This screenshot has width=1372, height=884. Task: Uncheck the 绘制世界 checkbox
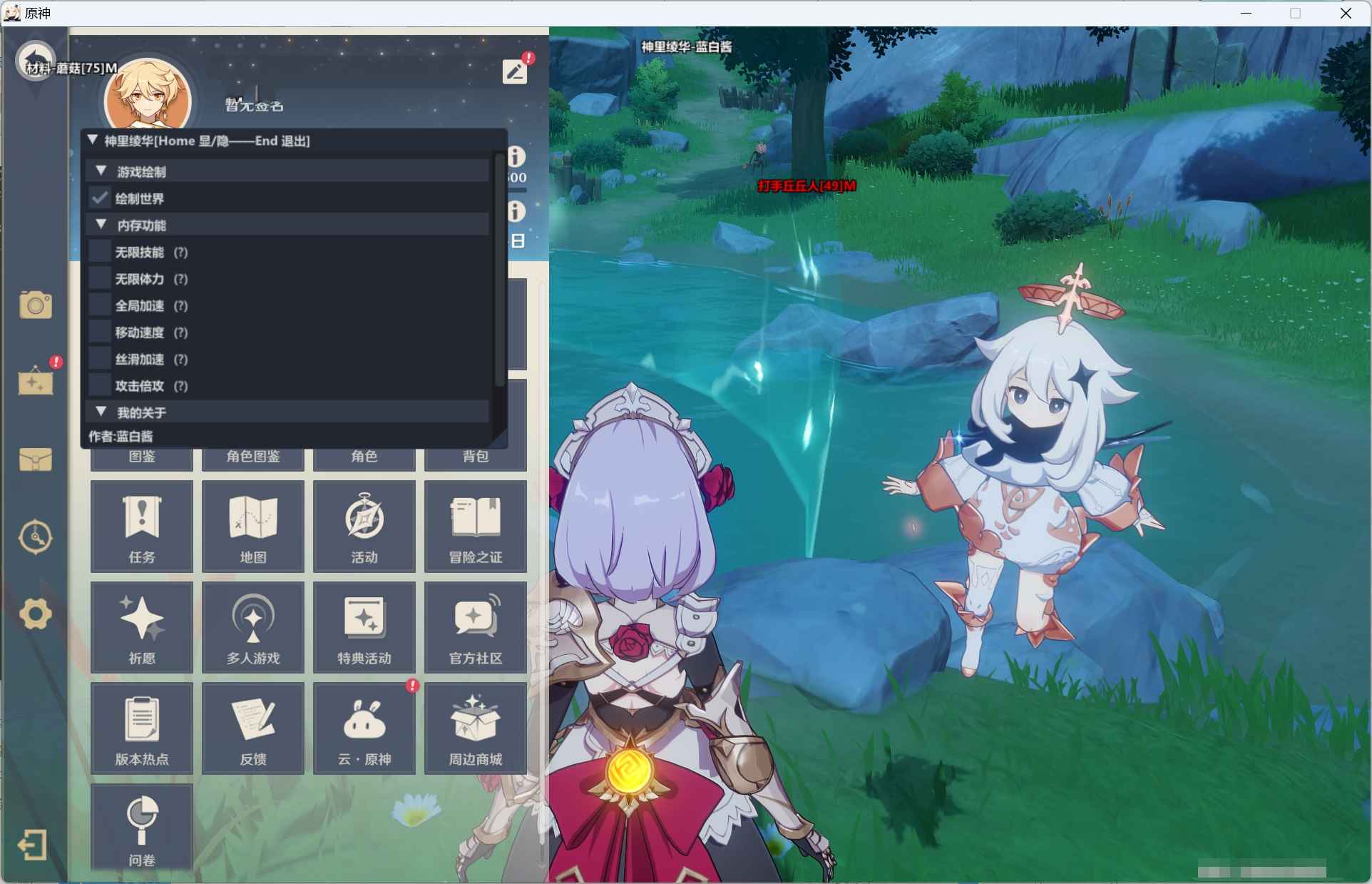100,198
